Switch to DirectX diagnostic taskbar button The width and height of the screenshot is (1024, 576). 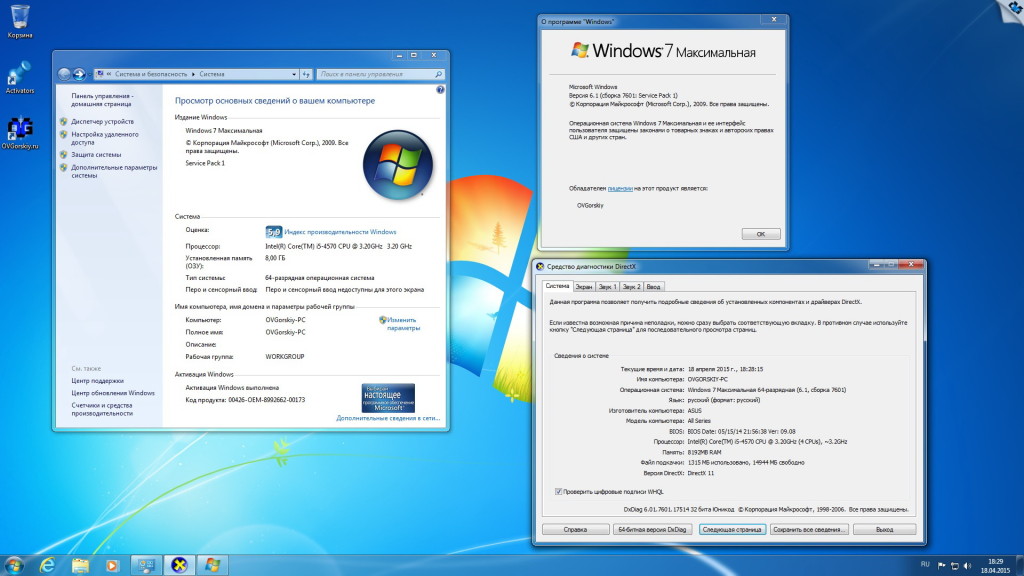(x=179, y=565)
